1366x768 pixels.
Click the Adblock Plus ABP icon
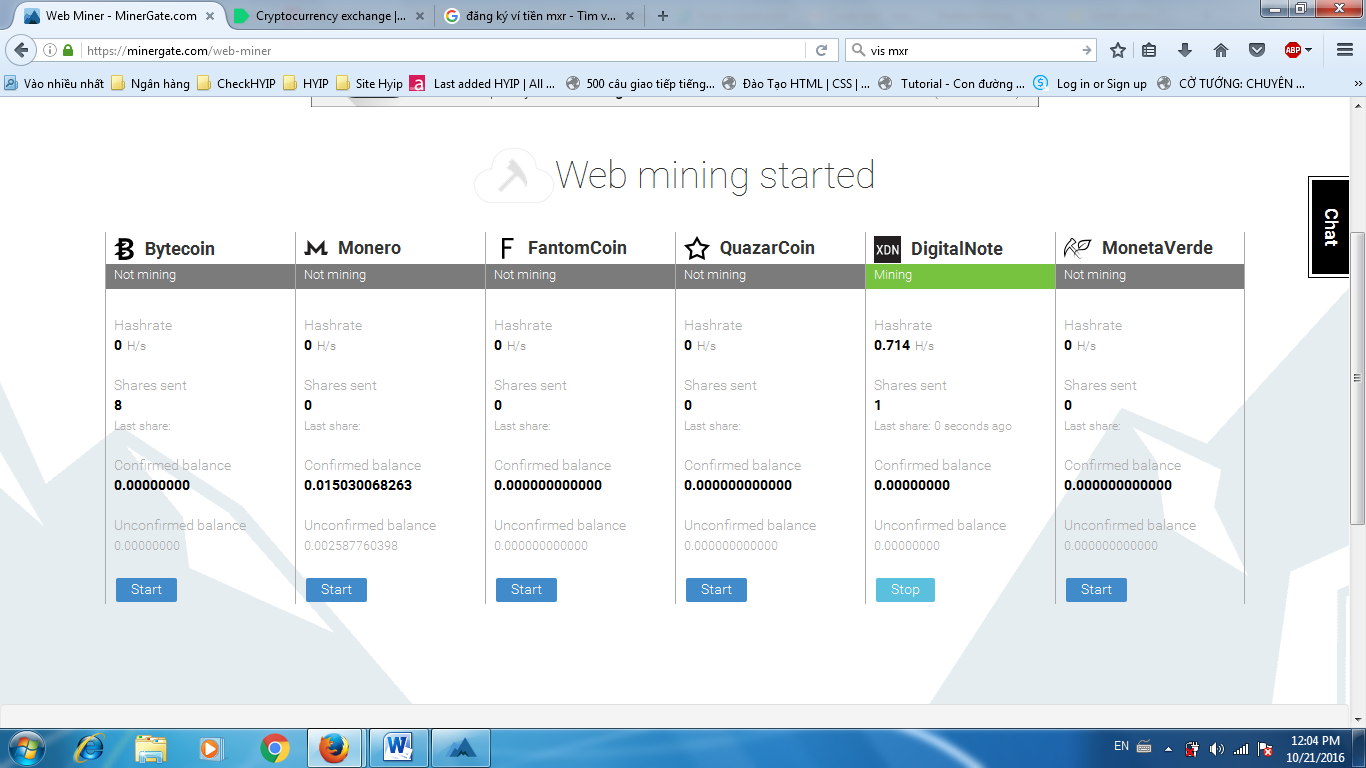coord(1293,50)
